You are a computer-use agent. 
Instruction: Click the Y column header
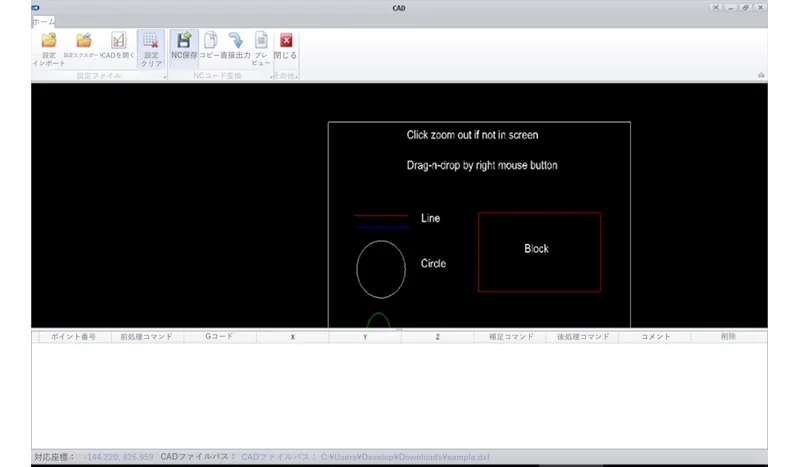pos(365,337)
